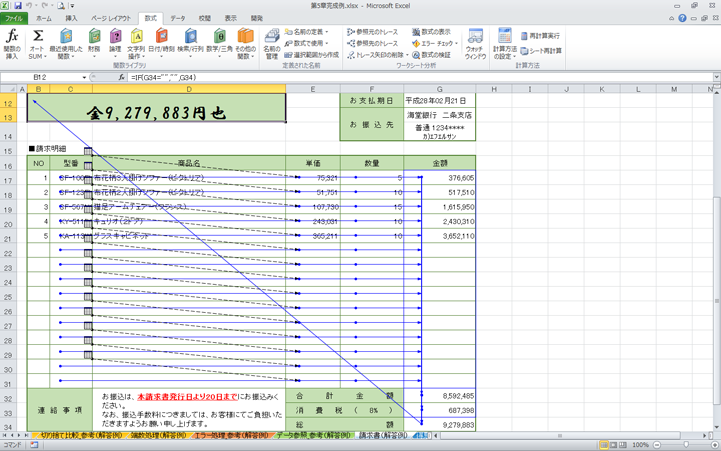Click 再計算実行 (Calculate Now)

pos(540,36)
